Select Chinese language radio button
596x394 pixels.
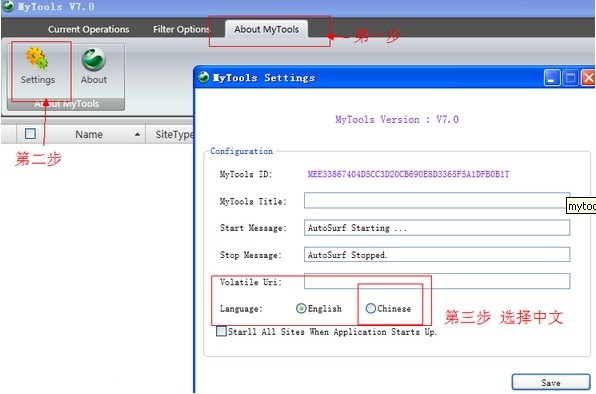371,309
